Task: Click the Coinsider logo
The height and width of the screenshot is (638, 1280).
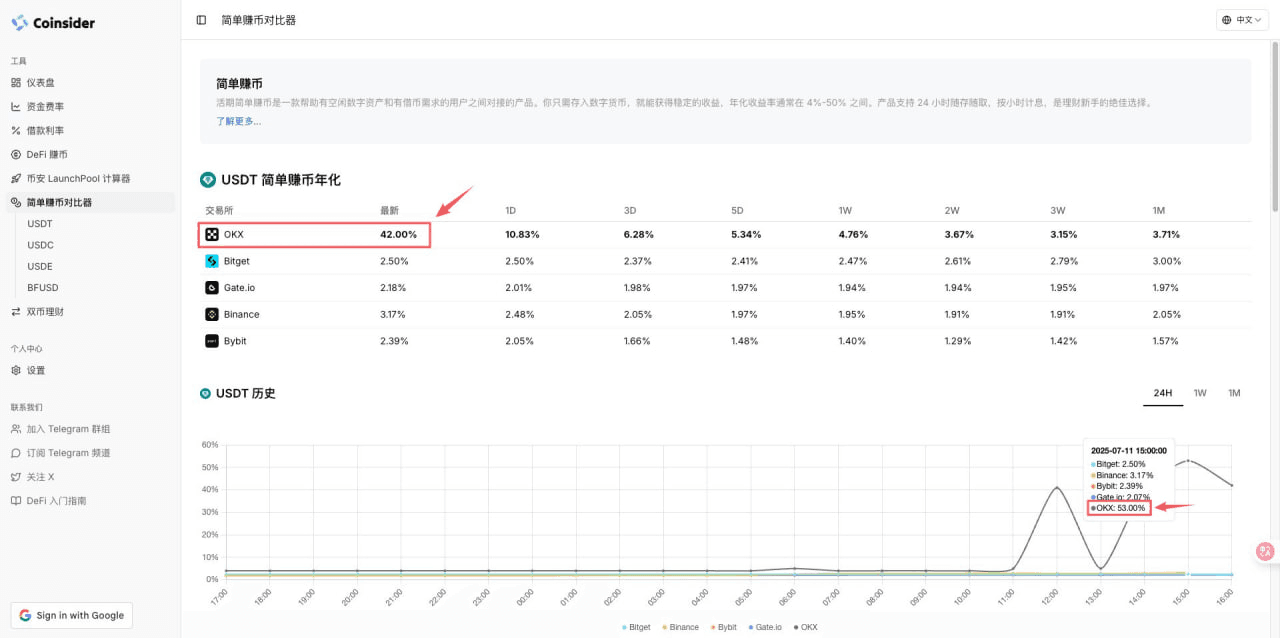Action: click(x=53, y=22)
